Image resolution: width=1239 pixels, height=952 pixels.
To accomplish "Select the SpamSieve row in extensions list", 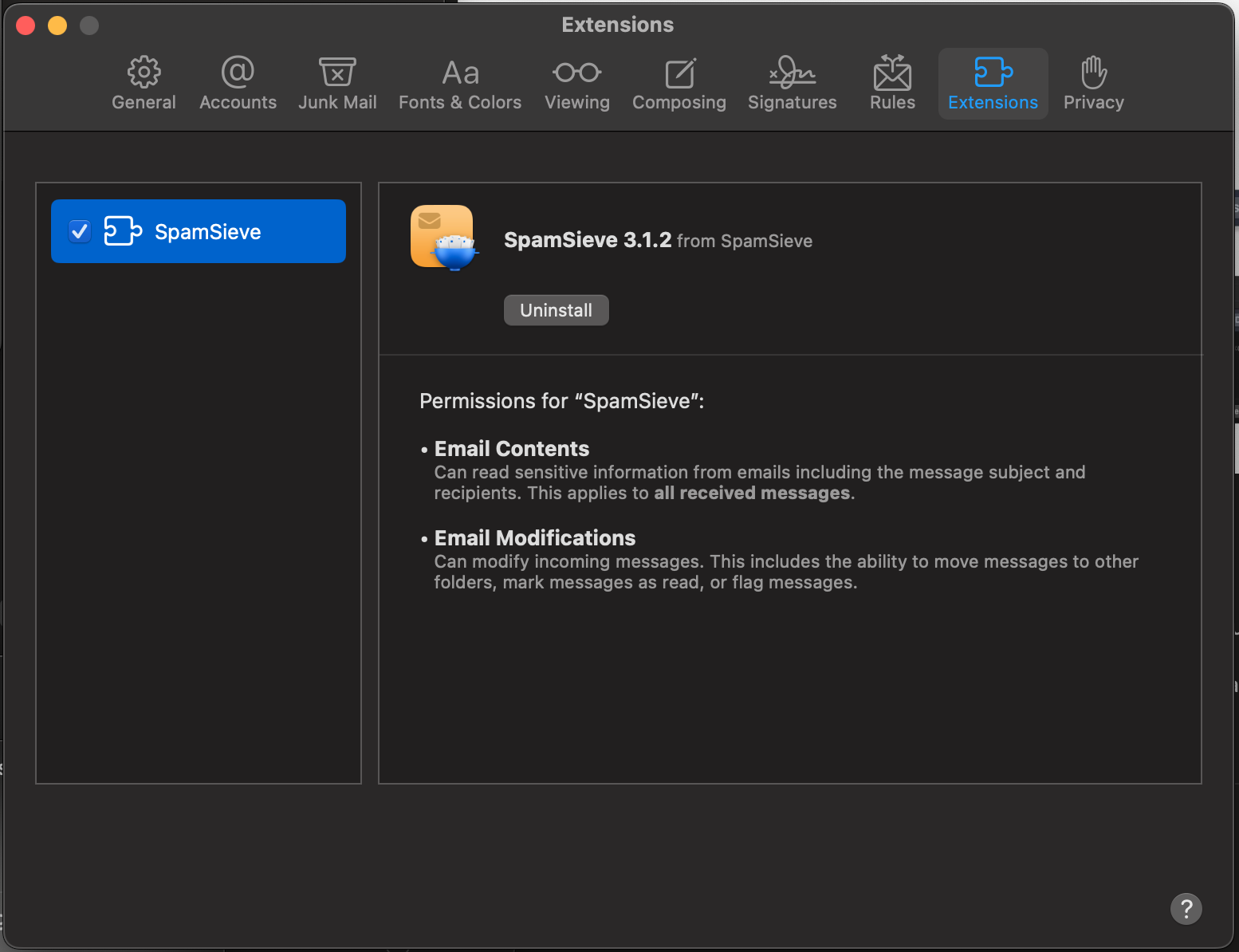I will pos(199,231).
